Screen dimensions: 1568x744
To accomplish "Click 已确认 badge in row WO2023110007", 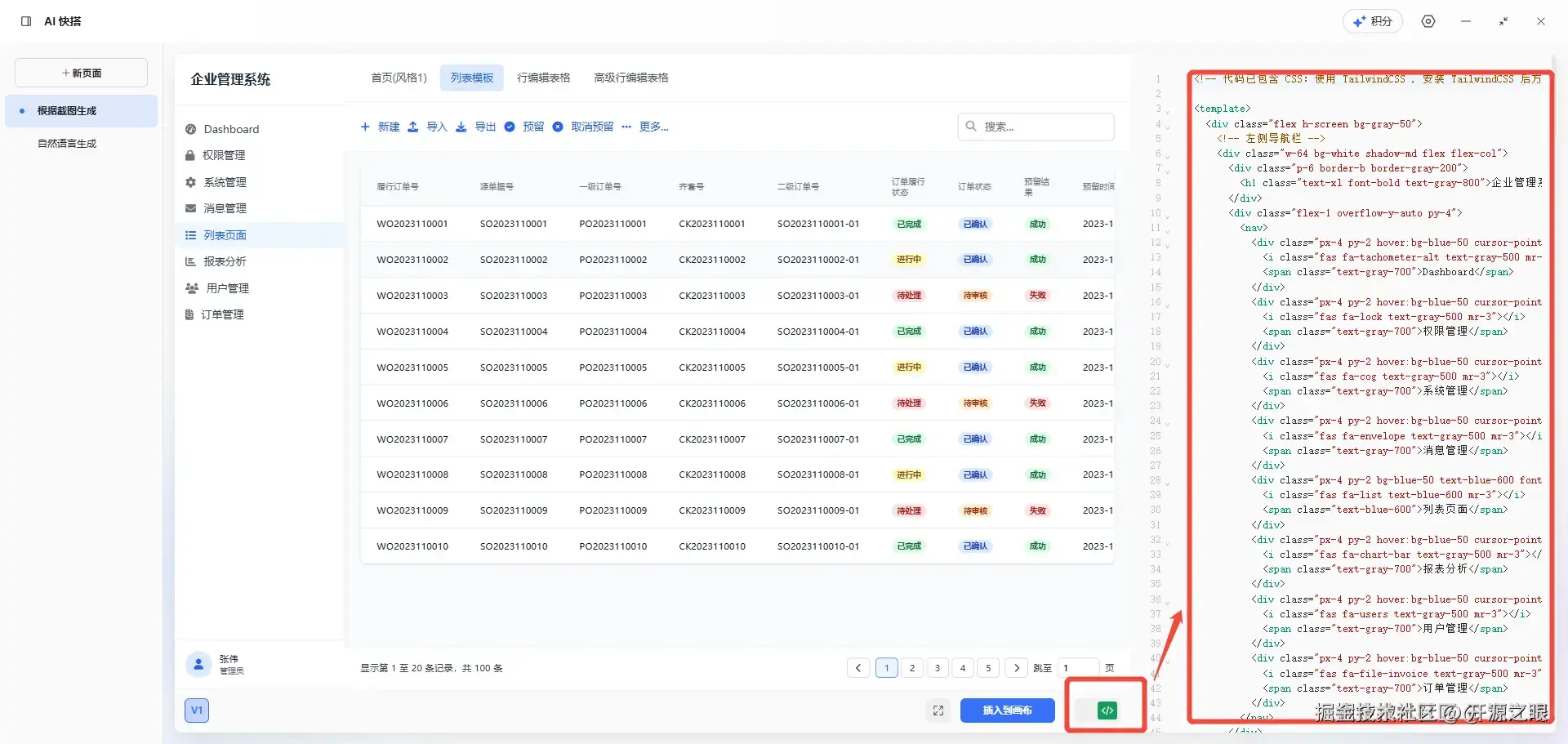I will (975, 439).
